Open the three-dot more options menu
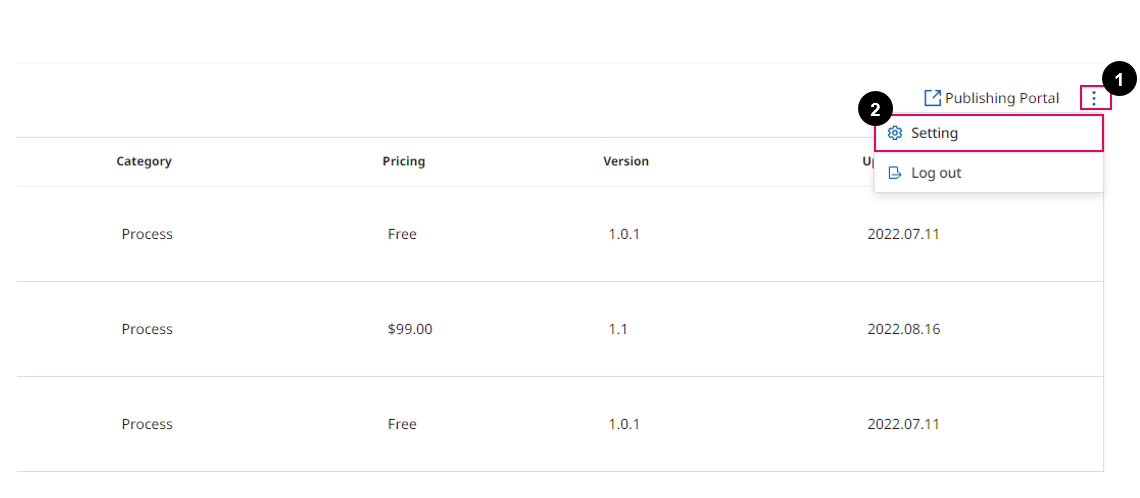Screen dimensions: 1140x498 coord(1094,98)
